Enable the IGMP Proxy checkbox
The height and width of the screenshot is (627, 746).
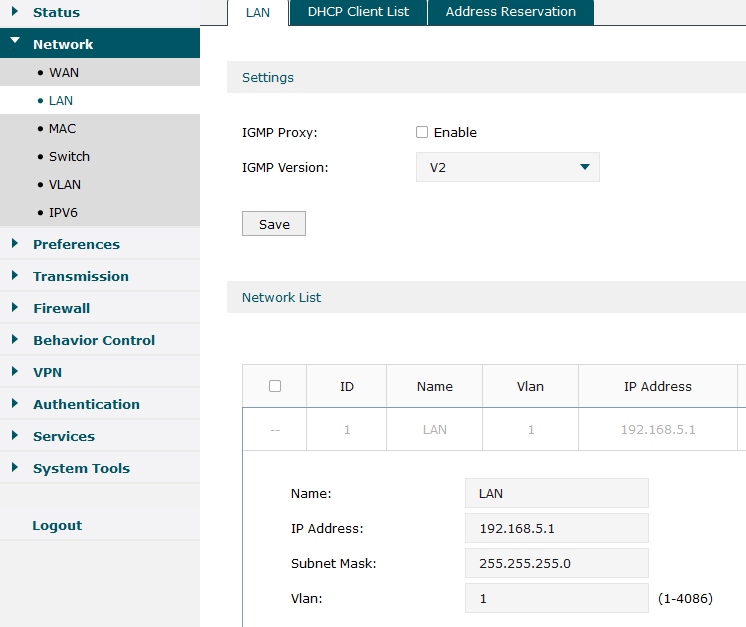(422, 133)
